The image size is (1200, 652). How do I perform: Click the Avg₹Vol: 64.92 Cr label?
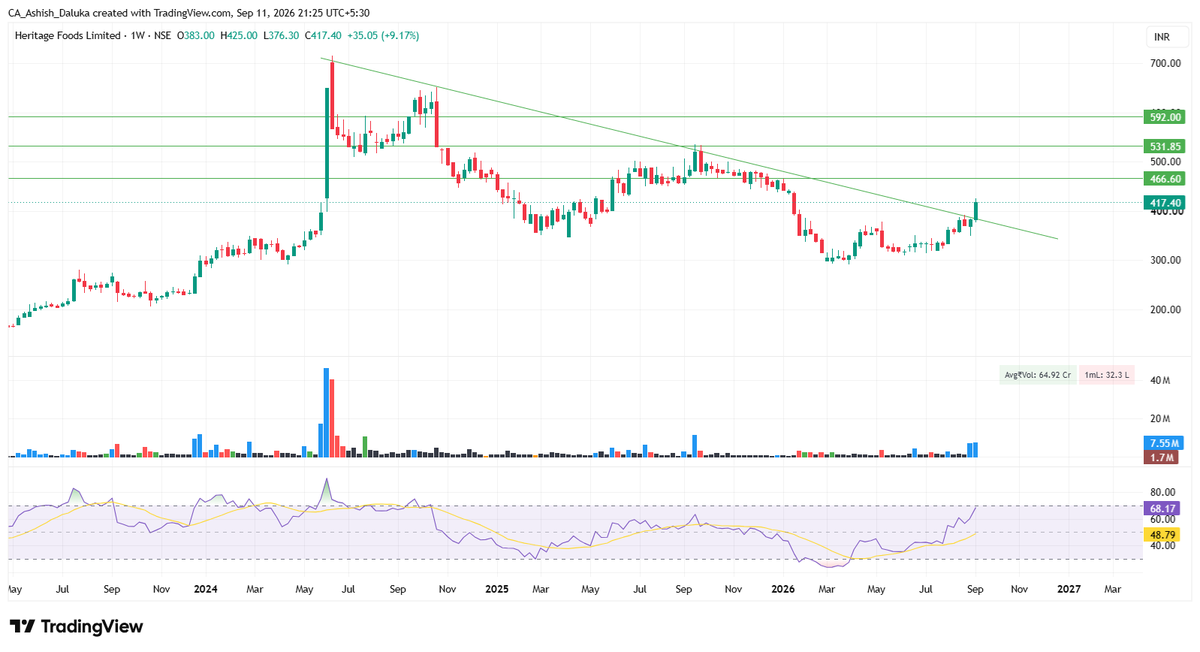point(1037,375)
